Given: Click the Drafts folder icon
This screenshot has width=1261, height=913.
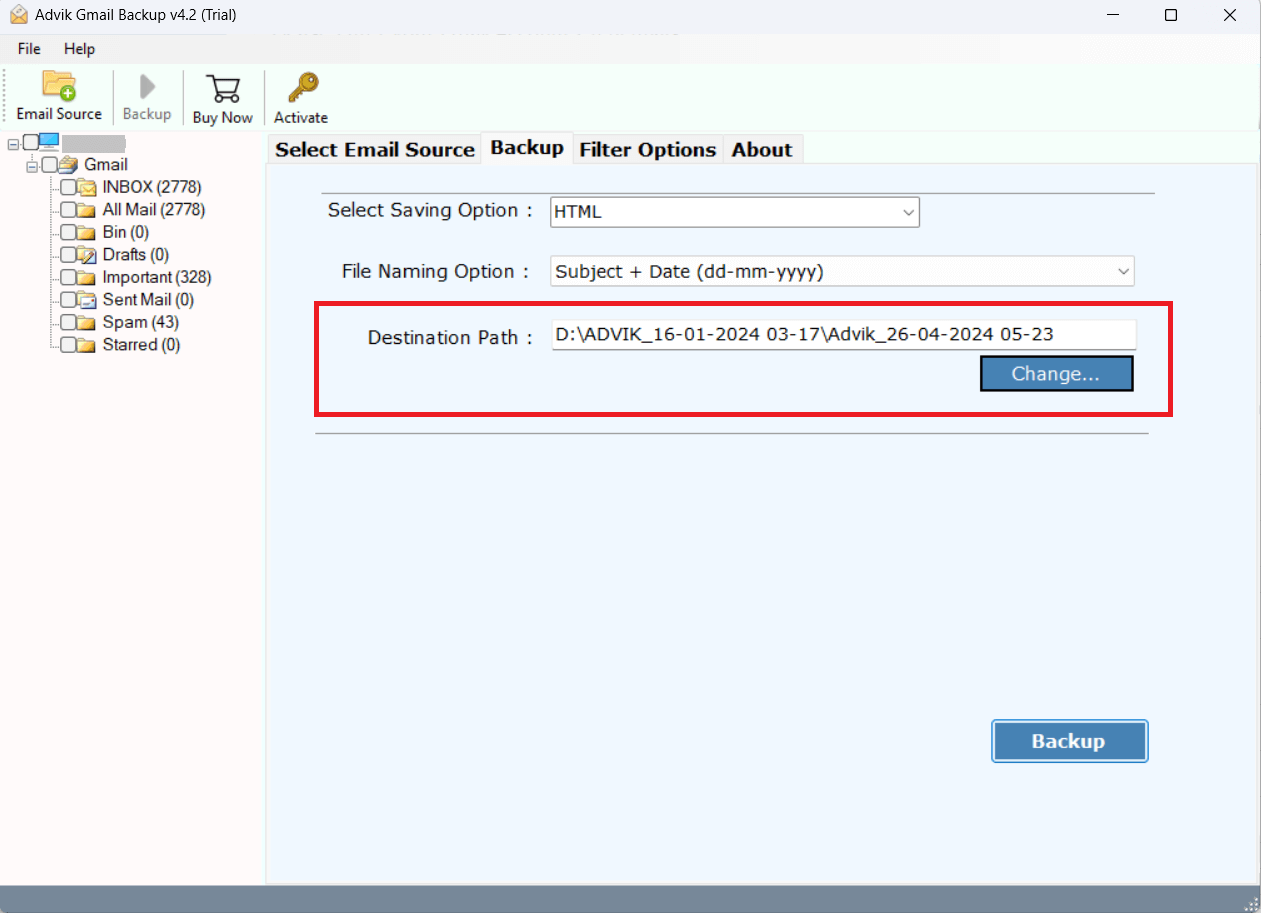Looking at the screenshot, I should [x=87, y=255].
